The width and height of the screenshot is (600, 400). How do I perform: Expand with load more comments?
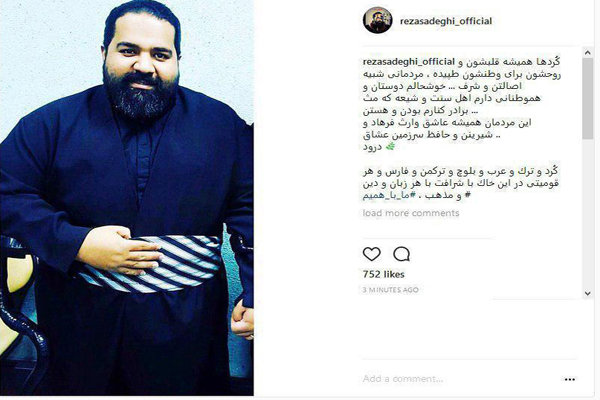tap(411, 213)
